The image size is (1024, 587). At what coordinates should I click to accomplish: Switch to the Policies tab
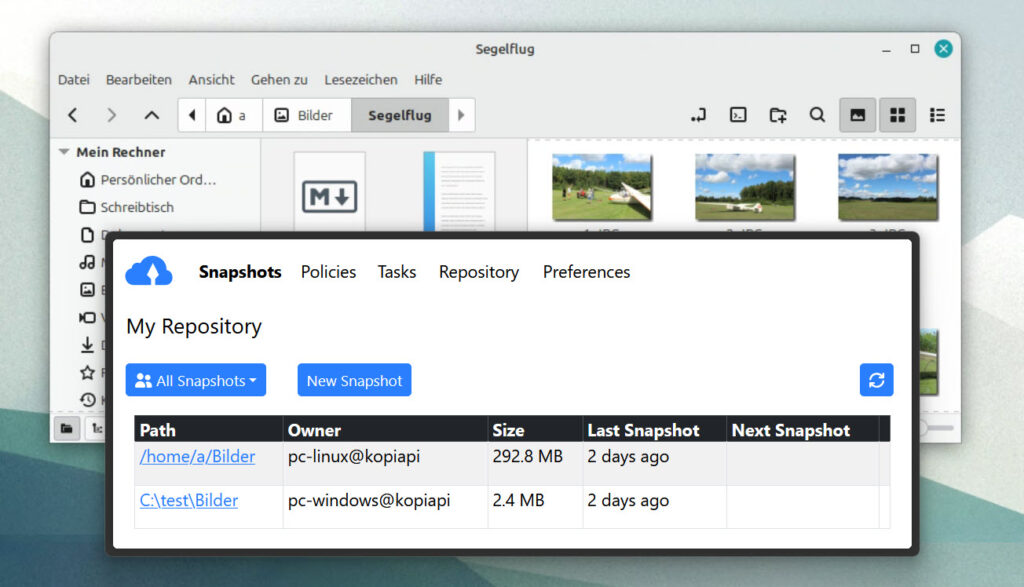(328, 272)
